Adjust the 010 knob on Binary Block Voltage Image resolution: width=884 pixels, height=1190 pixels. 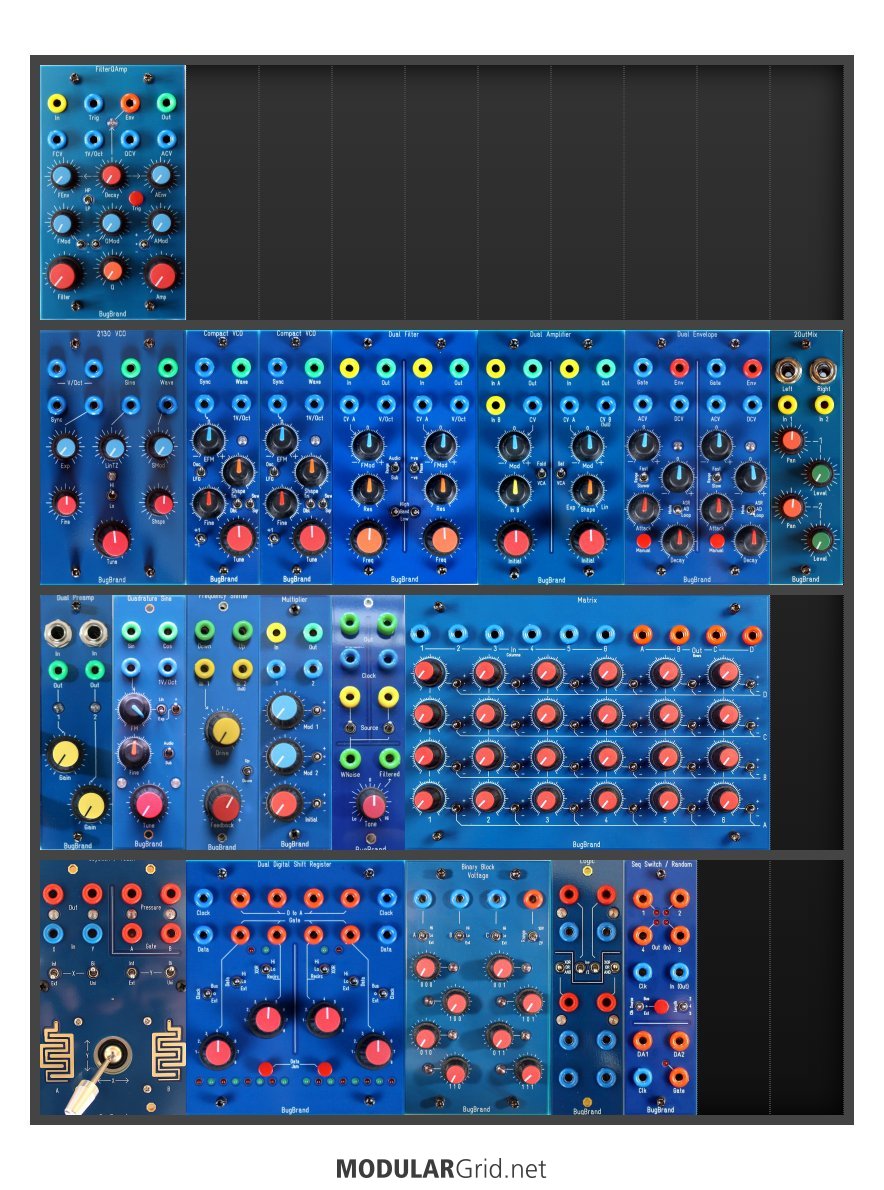coord(425,1037)
